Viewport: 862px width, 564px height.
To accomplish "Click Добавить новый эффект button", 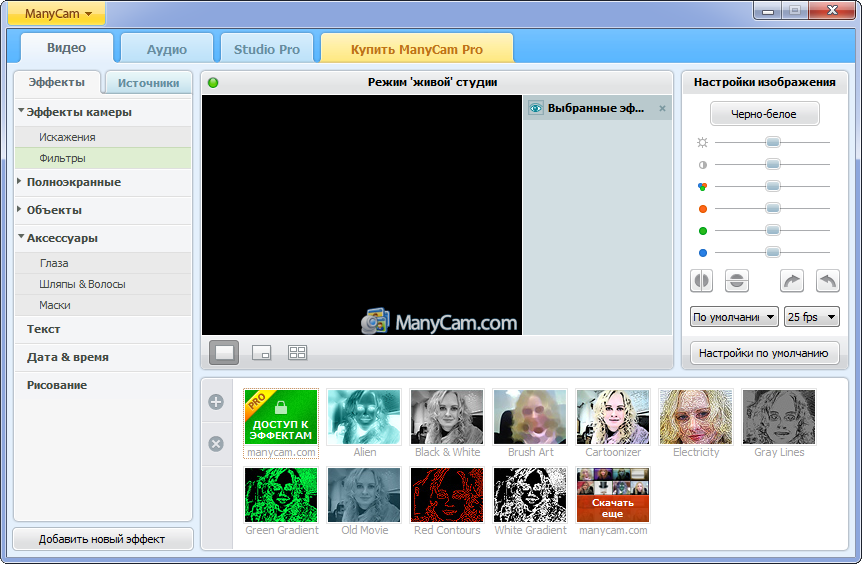I will point(102,539).
